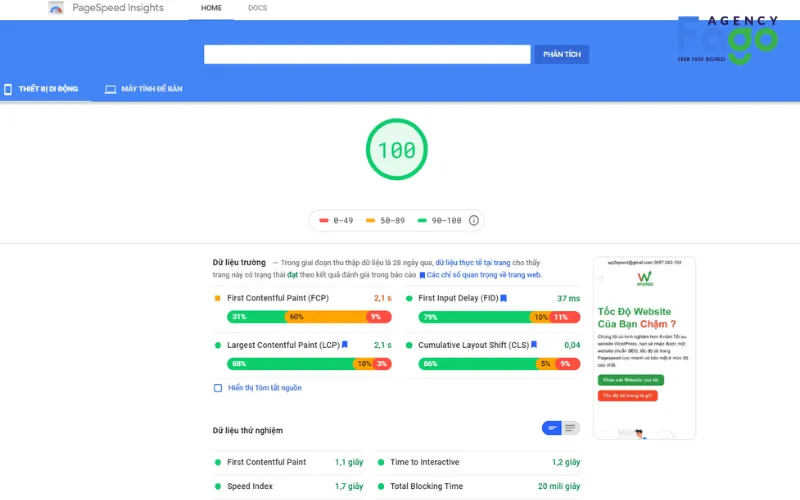The width and height of the screenshot is (800, 500).
Task: Click the green 90-100 legend marker
Action: click(x=422, y=220)
